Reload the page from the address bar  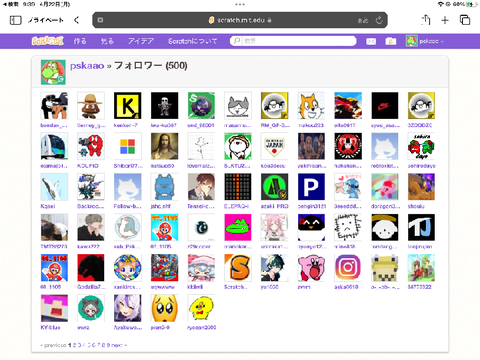tap(379, 20)
